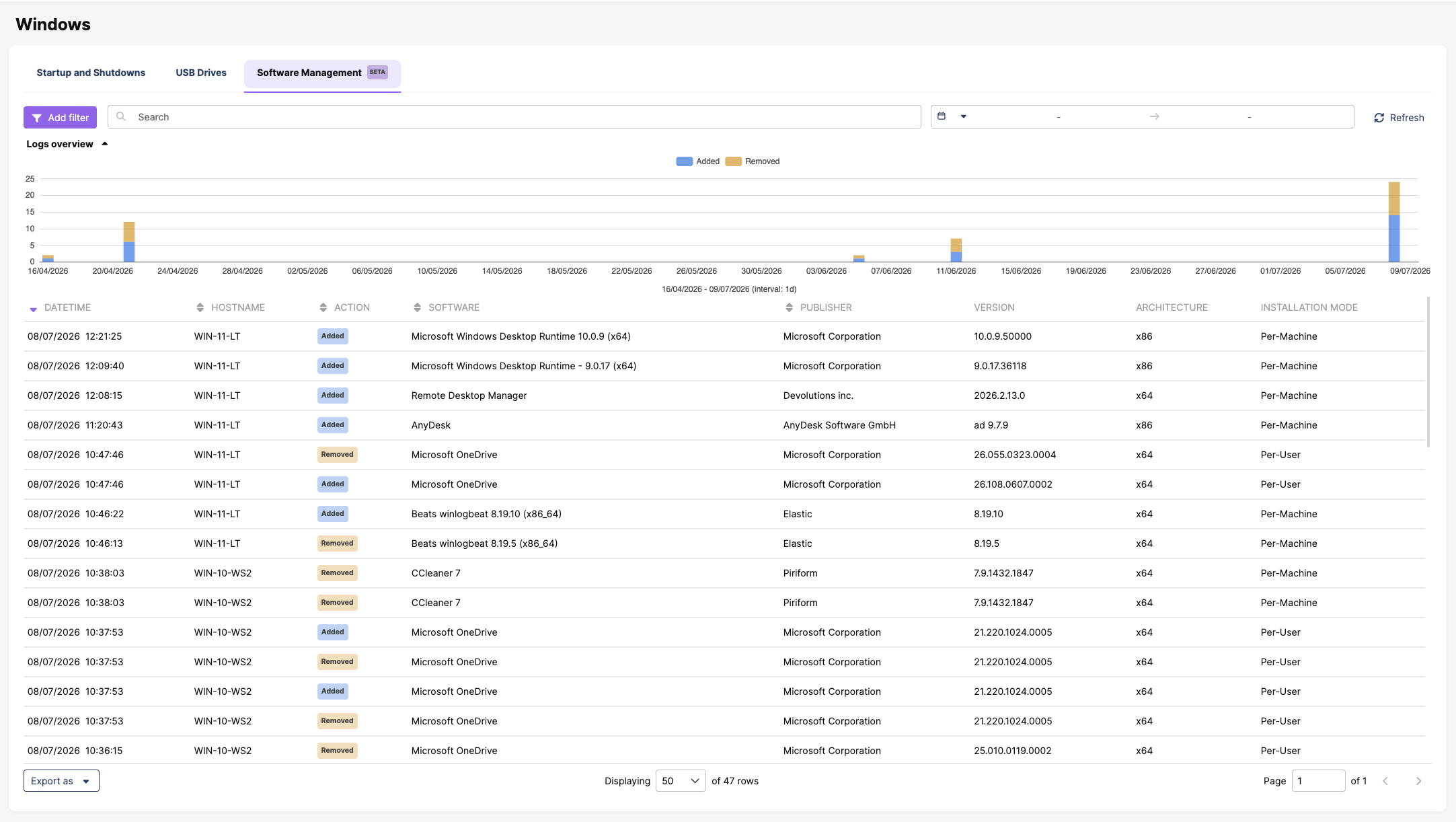Sort by Hostname column arrows

click(x=200, y=307)
